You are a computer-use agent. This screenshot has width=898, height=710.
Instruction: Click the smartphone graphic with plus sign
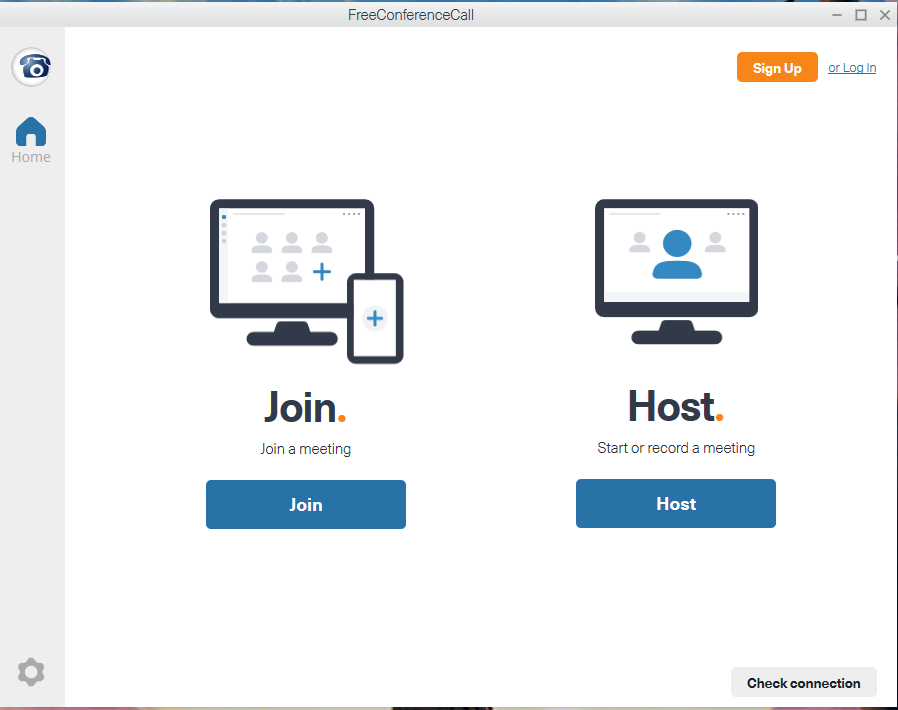pyautogui.click(x=375, y=319)
